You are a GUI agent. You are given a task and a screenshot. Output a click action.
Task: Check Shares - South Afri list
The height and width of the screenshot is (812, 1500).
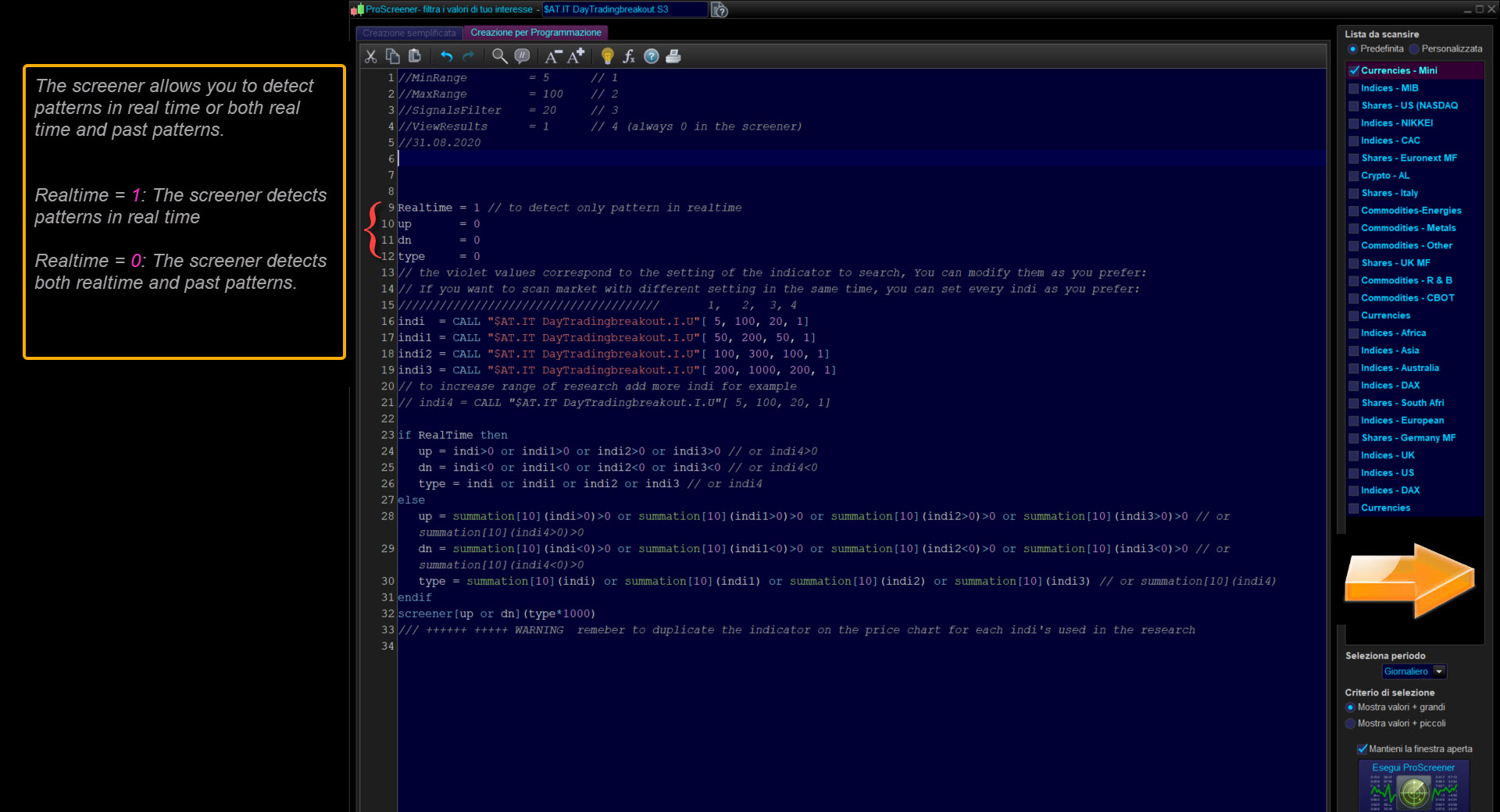point(1354,404)
